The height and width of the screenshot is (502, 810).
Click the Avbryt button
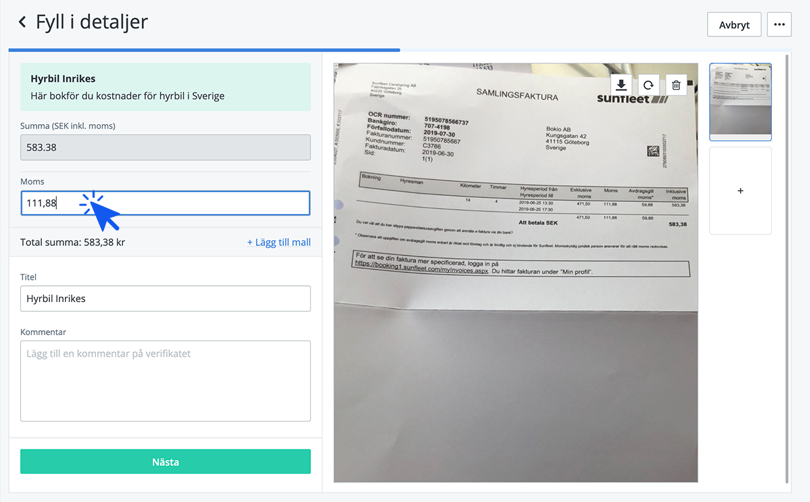(734, 24)
